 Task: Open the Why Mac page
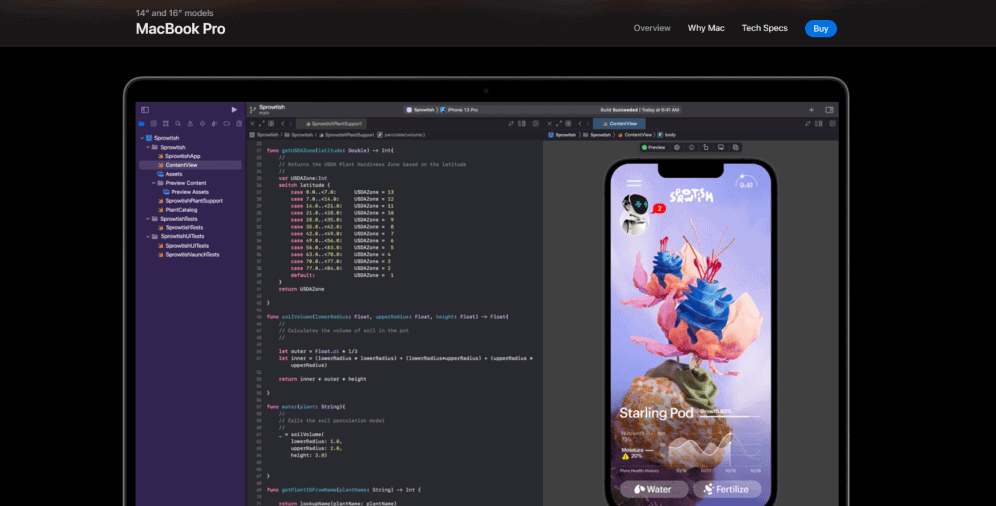tap(706, 28)
